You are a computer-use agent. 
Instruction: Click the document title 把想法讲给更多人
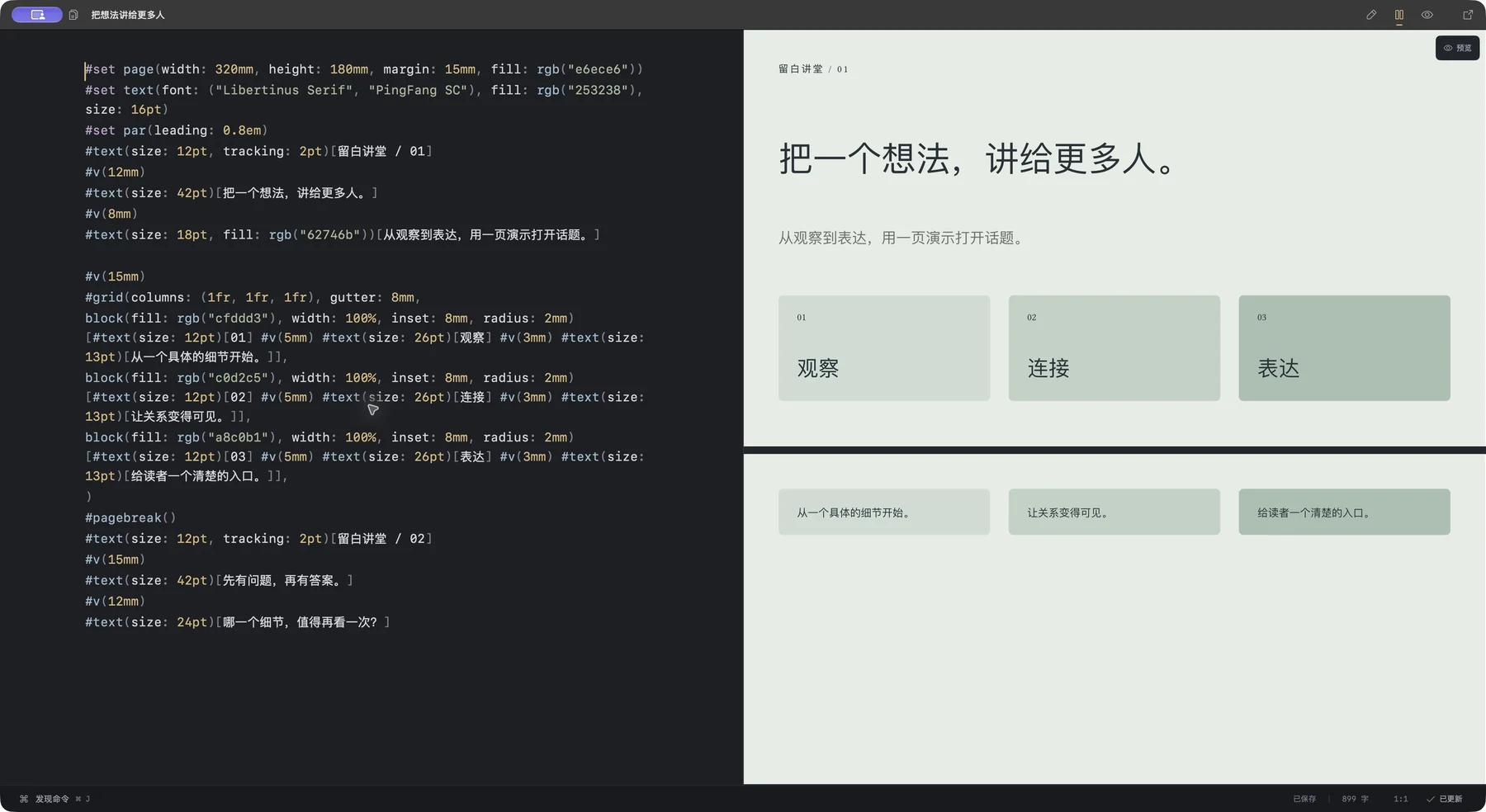point(128,15)
